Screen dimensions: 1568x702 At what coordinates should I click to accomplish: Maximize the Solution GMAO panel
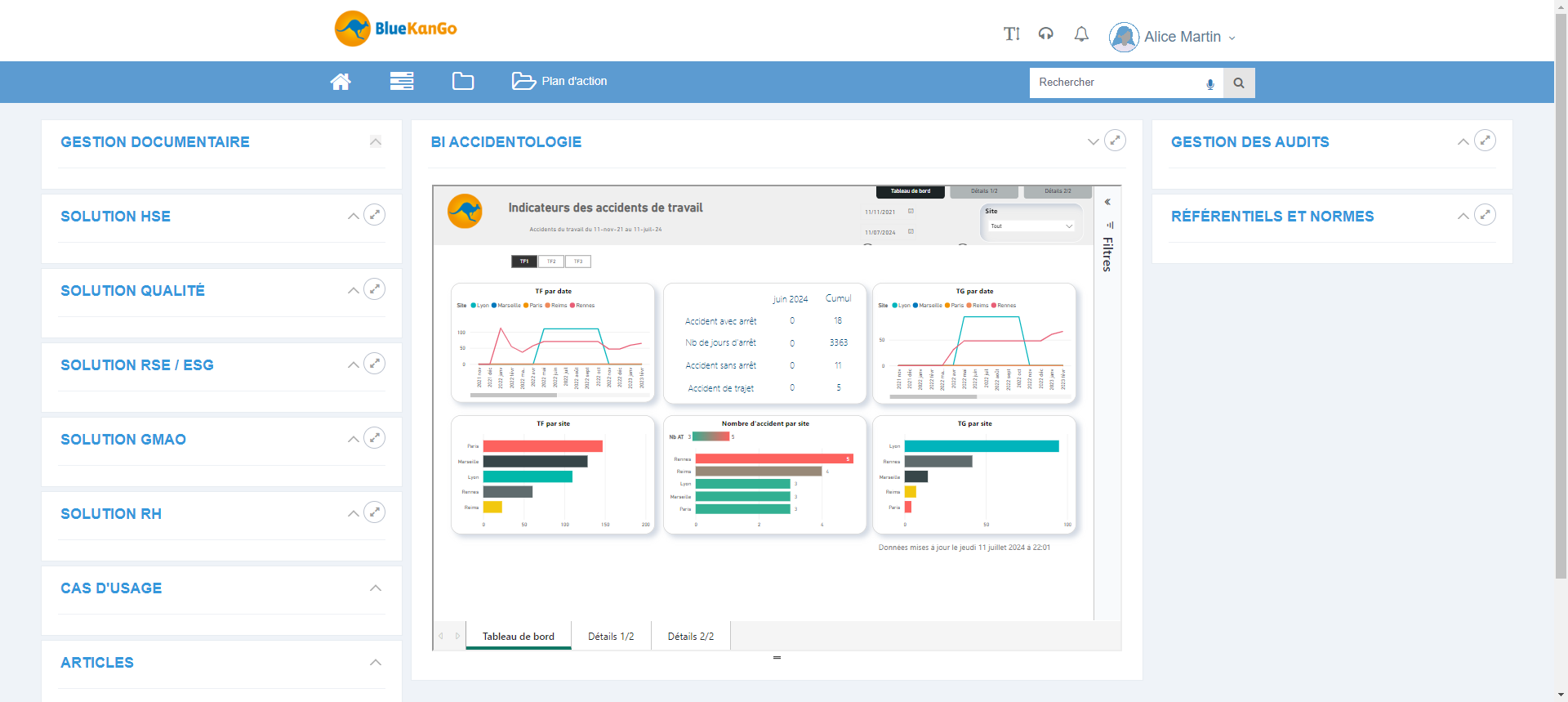pos(374,438)
